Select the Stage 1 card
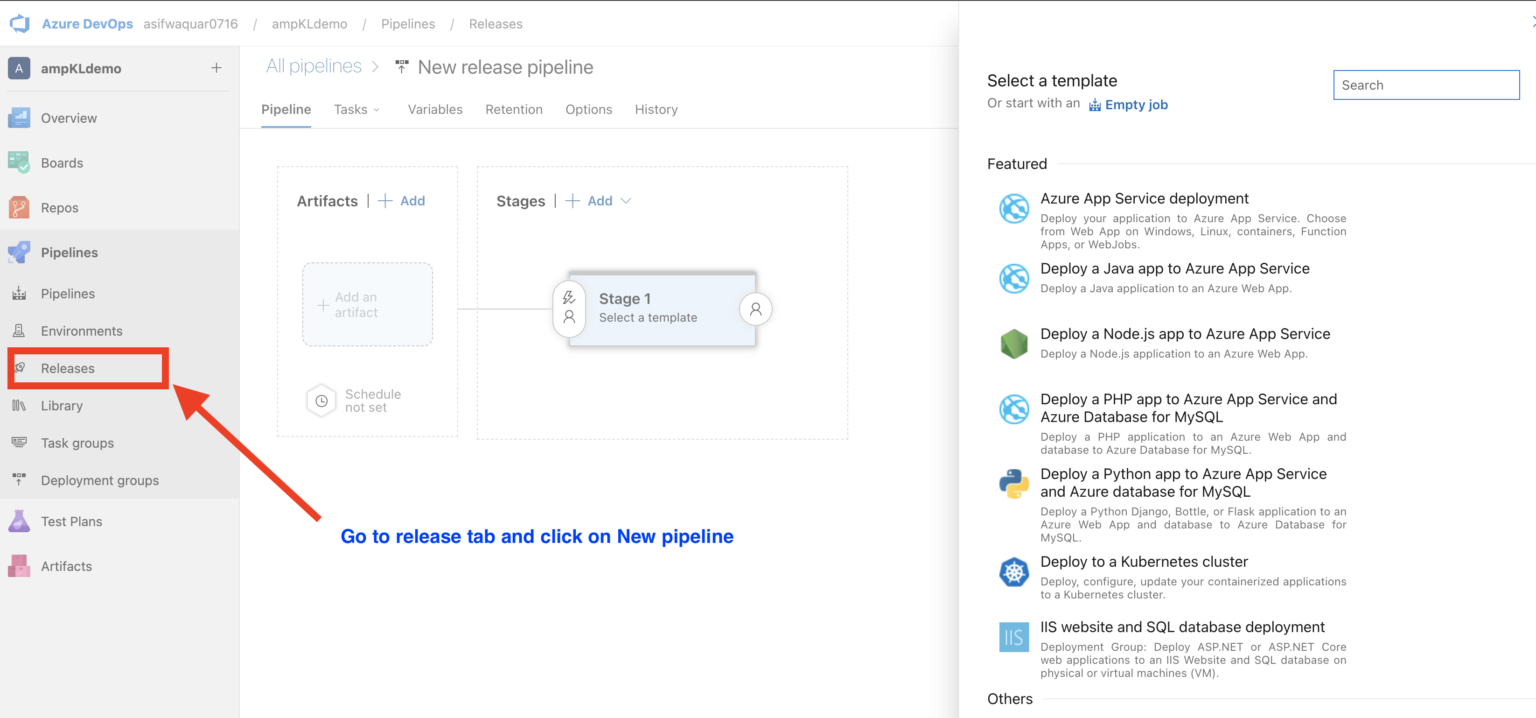1536x718 pixels. coord(662,309)
